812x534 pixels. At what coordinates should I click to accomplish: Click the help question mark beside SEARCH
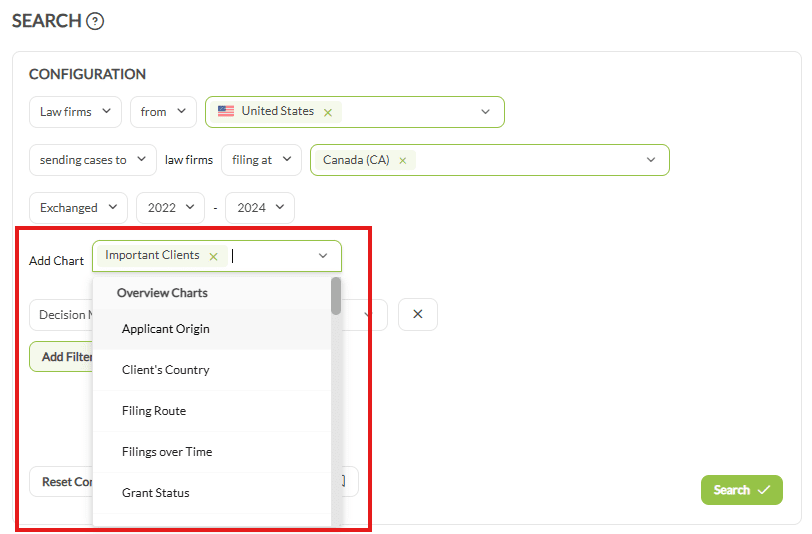[x=95, y=21]
